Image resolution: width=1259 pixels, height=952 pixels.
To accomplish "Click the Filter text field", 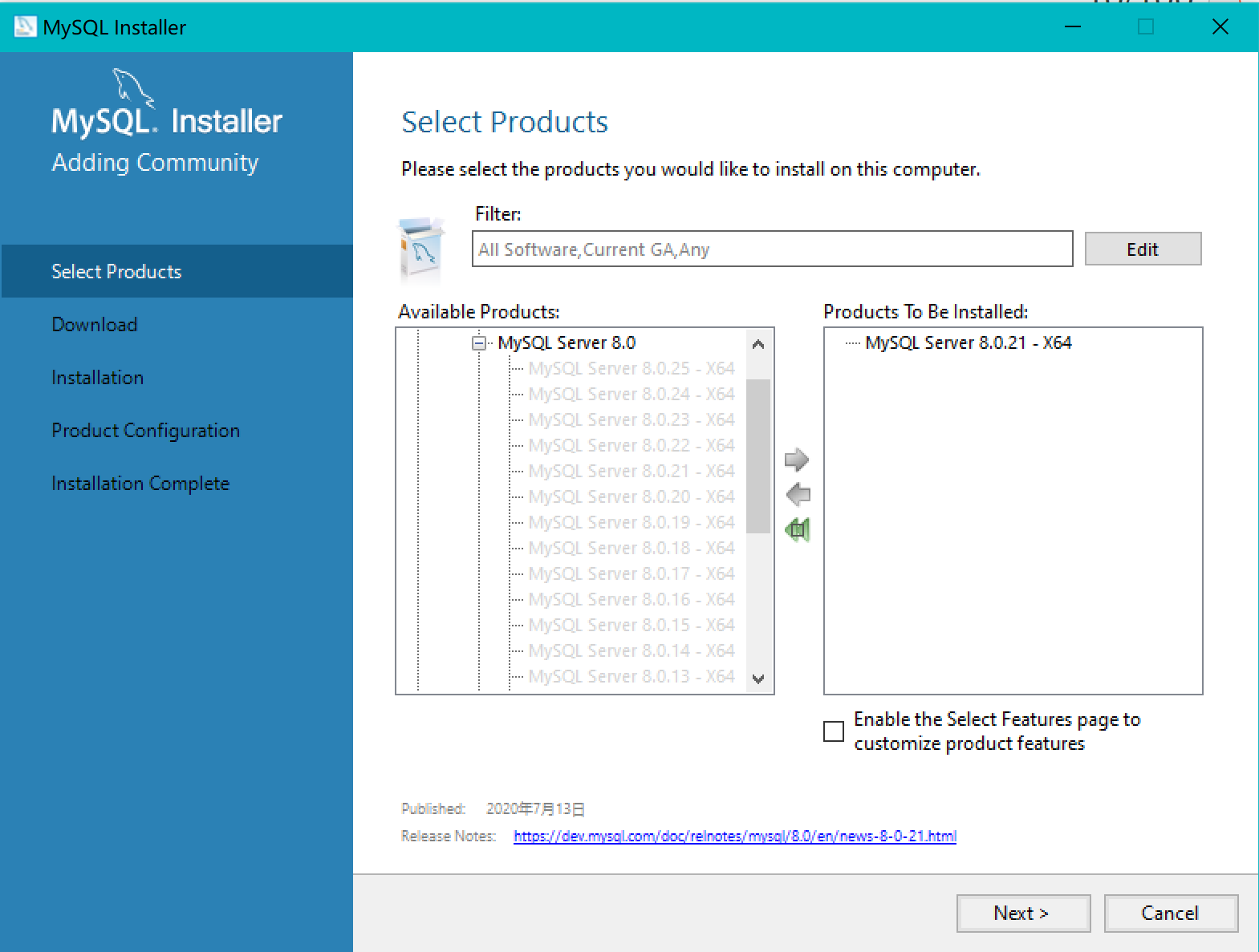I will 772,249.
